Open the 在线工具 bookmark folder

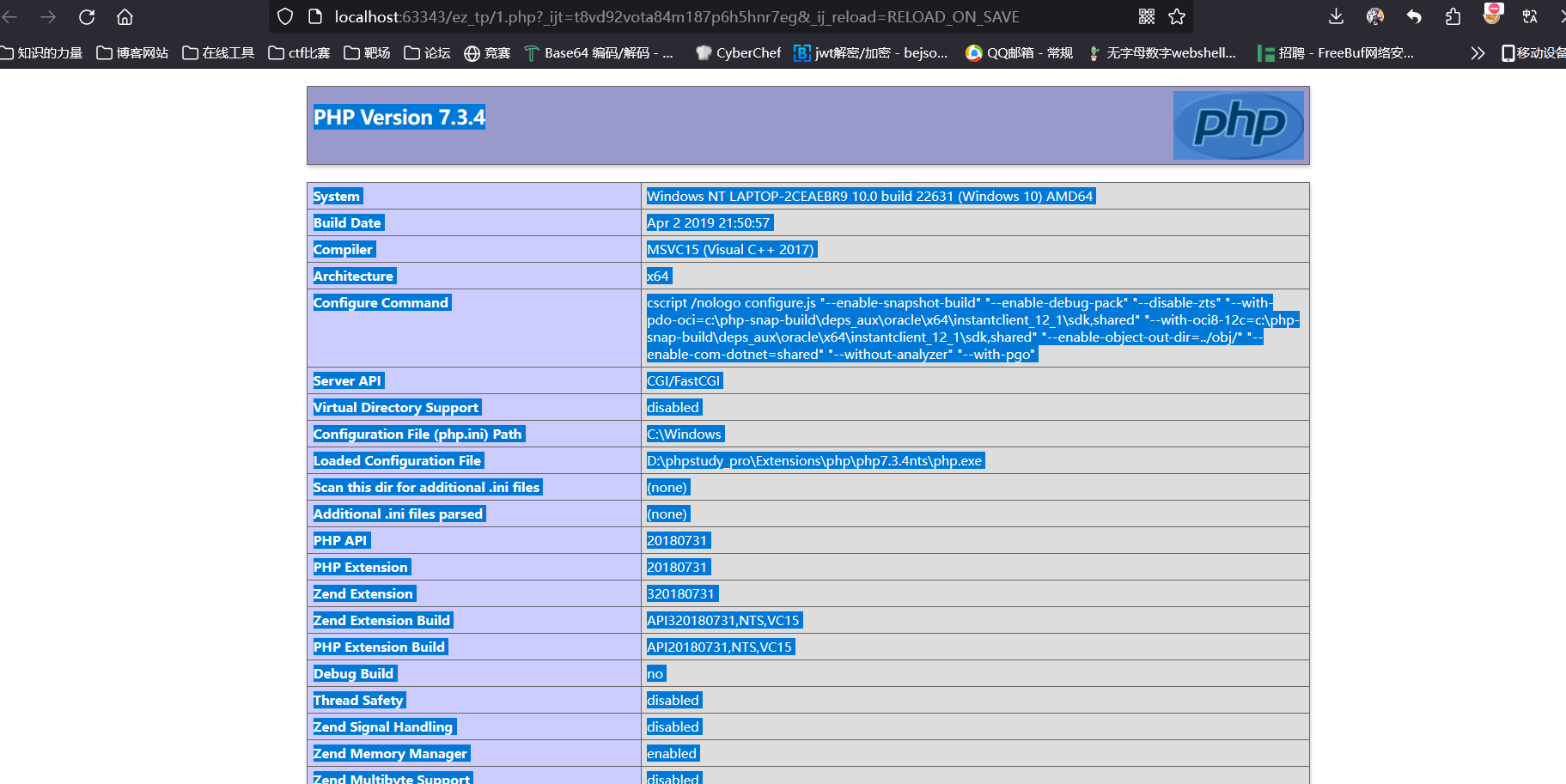click(218, 53)
